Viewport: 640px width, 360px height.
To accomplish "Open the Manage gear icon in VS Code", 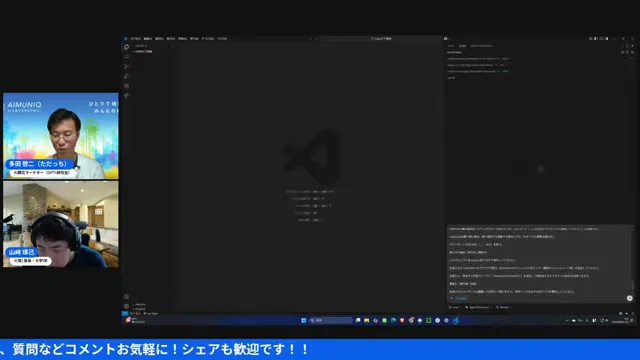I will [127, 306].
